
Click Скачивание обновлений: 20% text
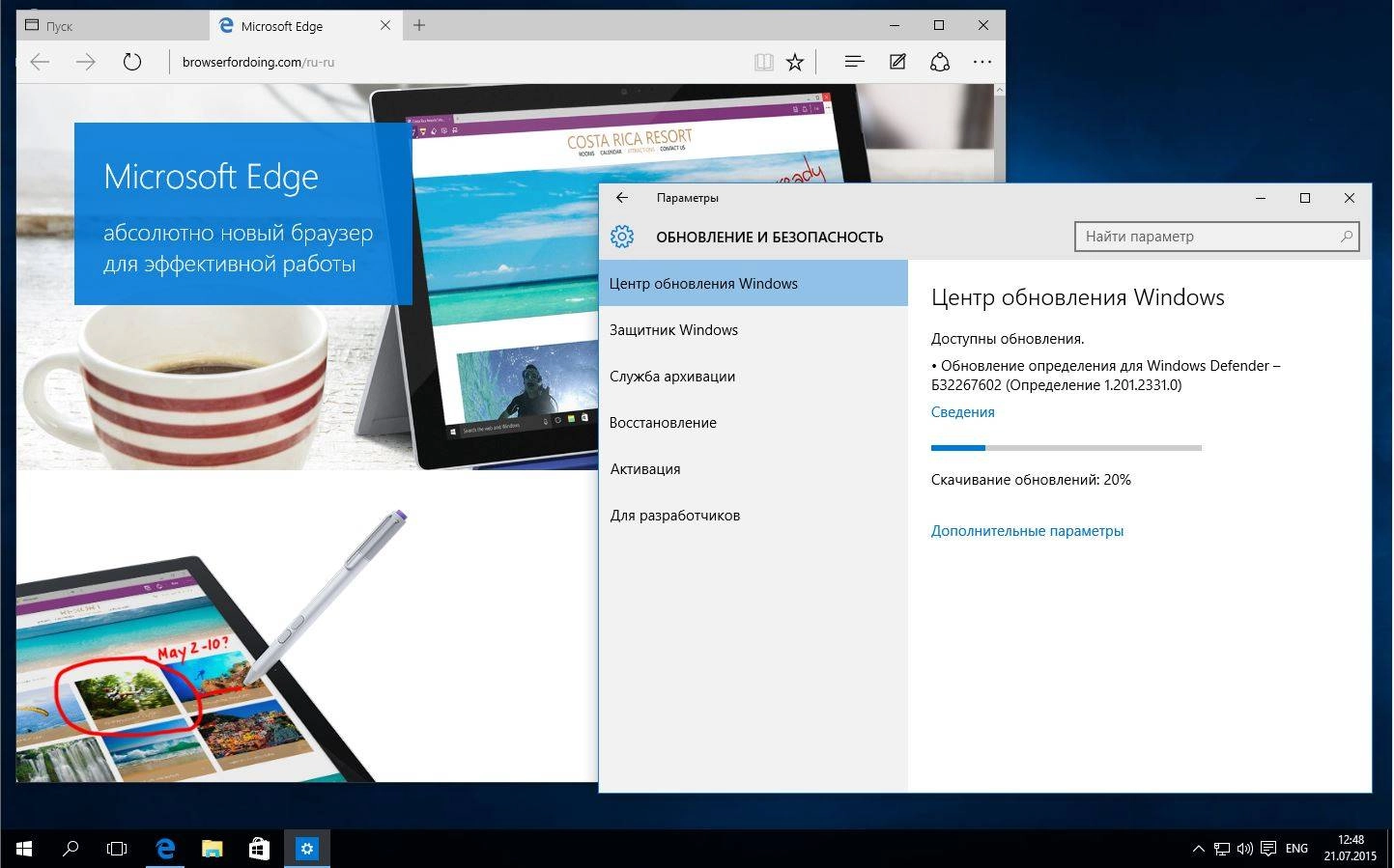coord(1031,479)
